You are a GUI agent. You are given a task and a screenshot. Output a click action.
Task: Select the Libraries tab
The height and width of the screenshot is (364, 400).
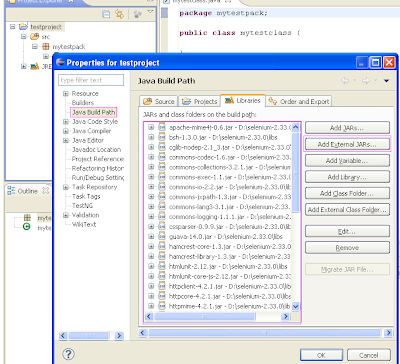coord(243,100)
